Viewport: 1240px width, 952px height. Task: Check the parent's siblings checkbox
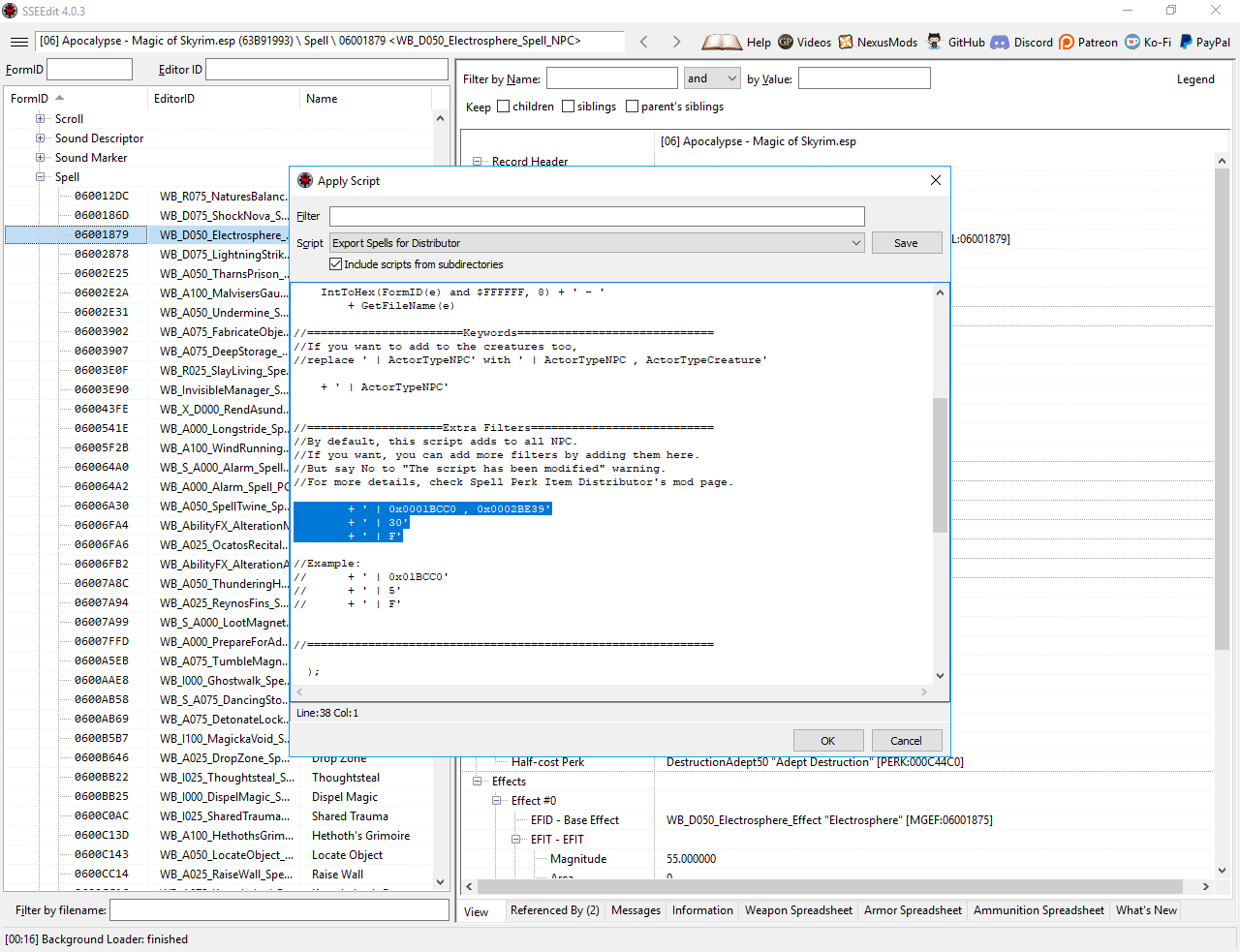[x=633, y=107]
